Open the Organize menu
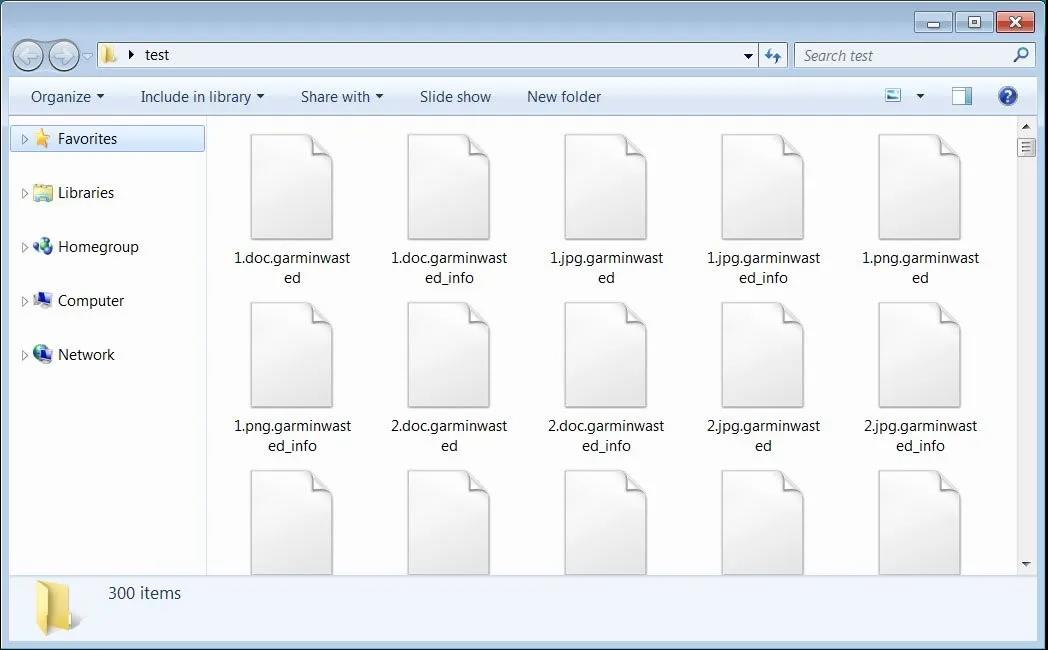The image size is (1048, 650). pyautogui.click(x=68, y=97)
